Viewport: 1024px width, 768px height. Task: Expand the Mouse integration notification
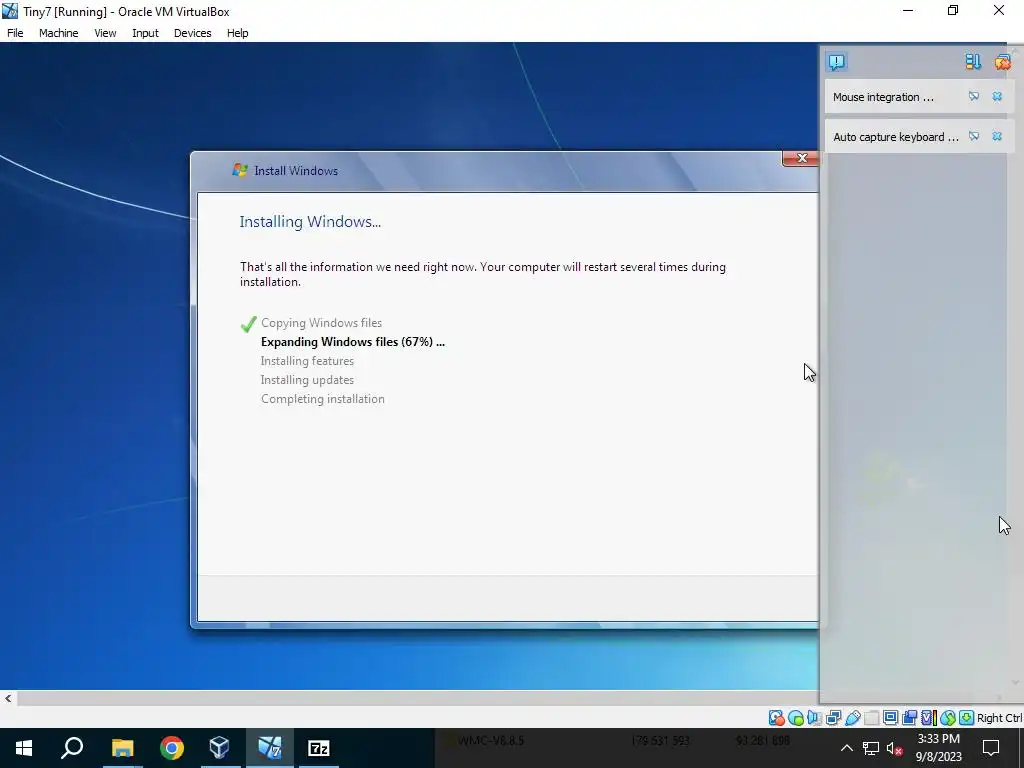click(x=883, y=97)
